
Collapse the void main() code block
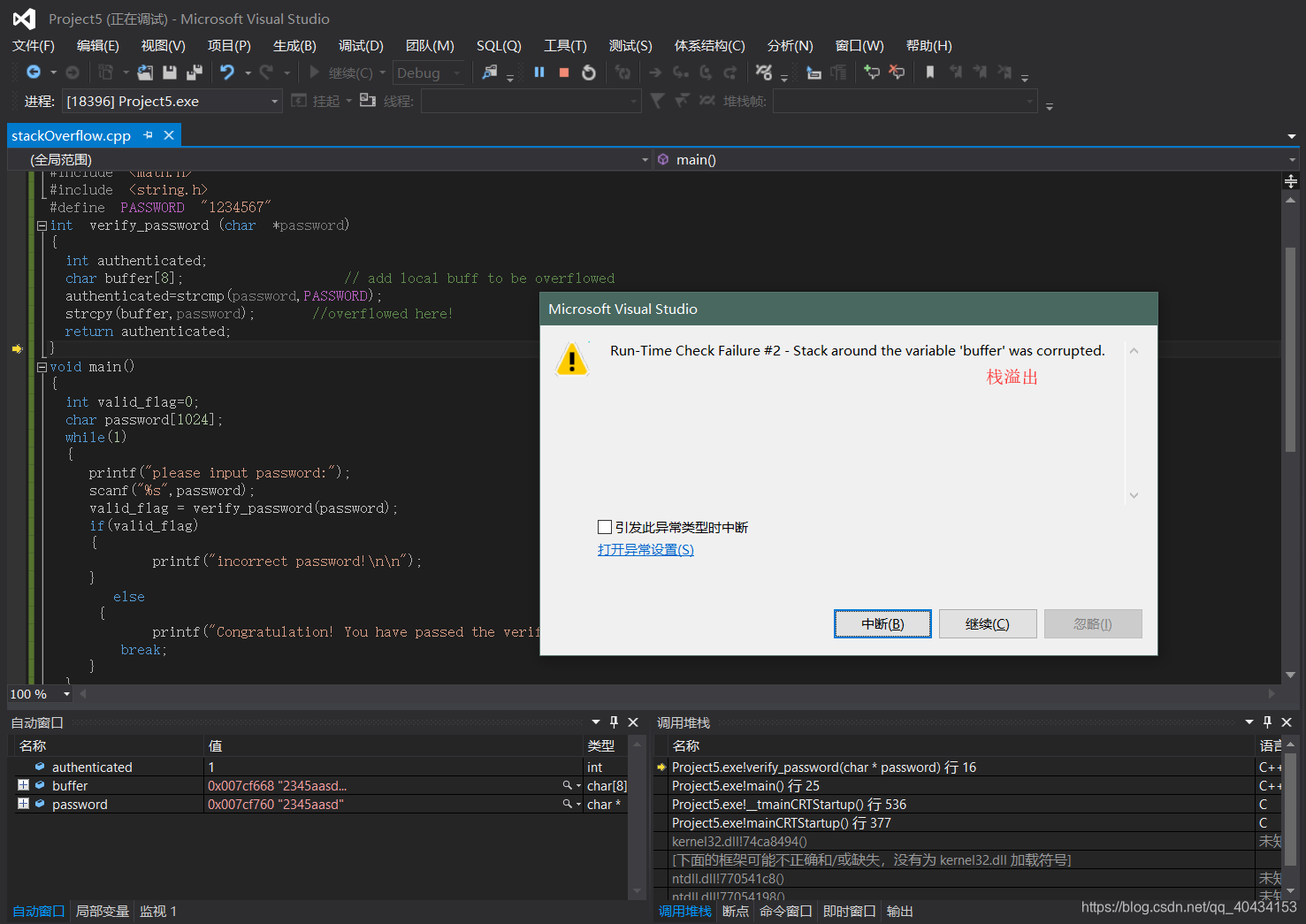click(42, 367)
